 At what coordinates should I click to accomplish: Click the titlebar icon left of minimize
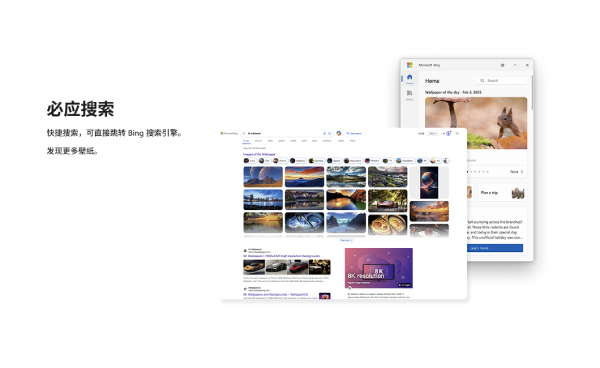click(502, 65)
